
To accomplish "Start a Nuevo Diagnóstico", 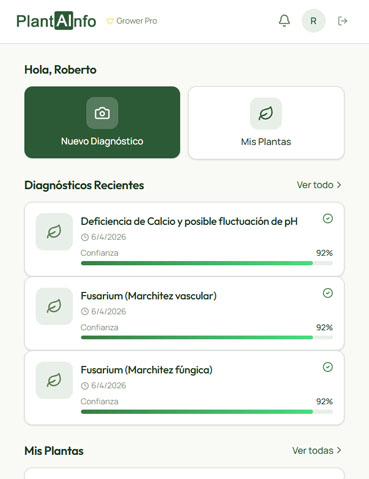I will [x=102, y=122].
